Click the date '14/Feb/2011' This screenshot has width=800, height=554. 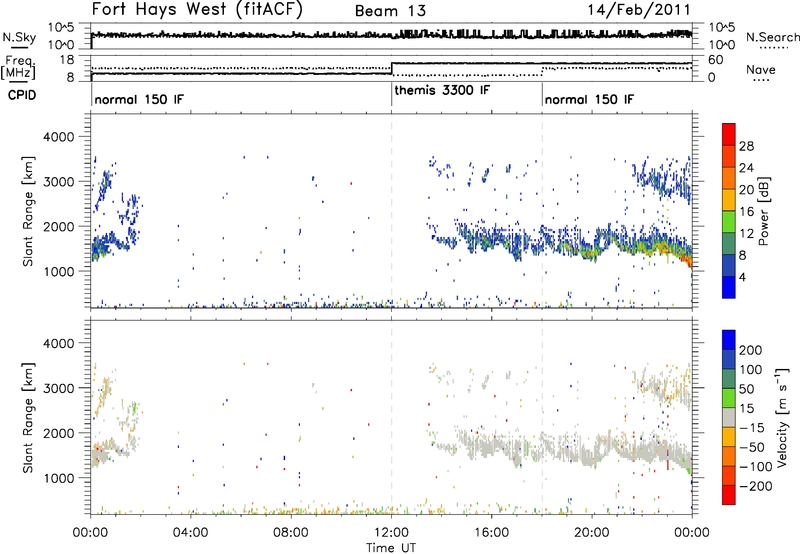coord(639,10)
